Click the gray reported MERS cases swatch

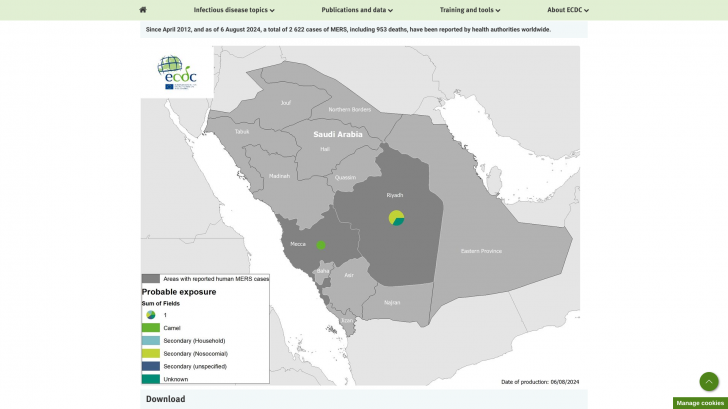pos(151,279)
